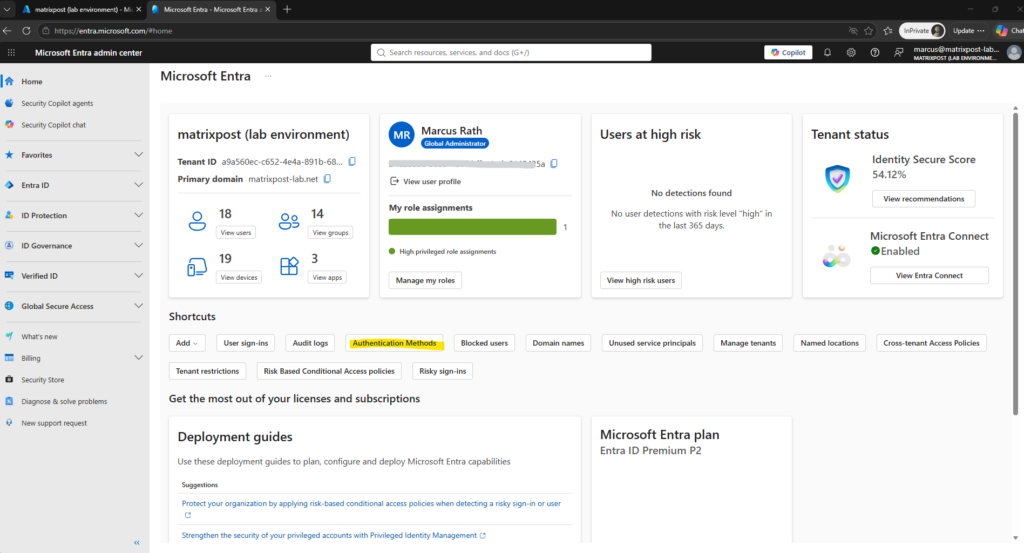The image size is (1024, 553).
Task: Copy the primary domain matrixpost-lab.net
Action: pyautogui.click(x=327, y=178)
